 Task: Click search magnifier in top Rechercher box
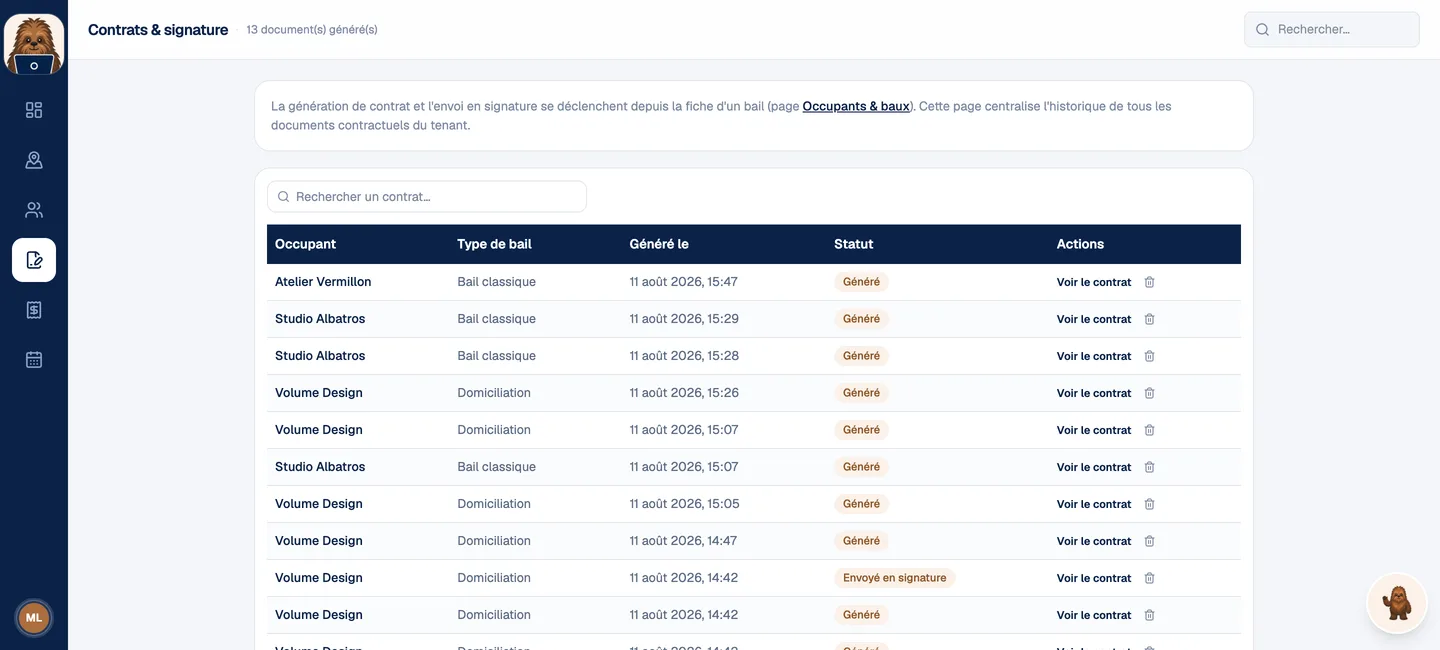pos(1262,30)
